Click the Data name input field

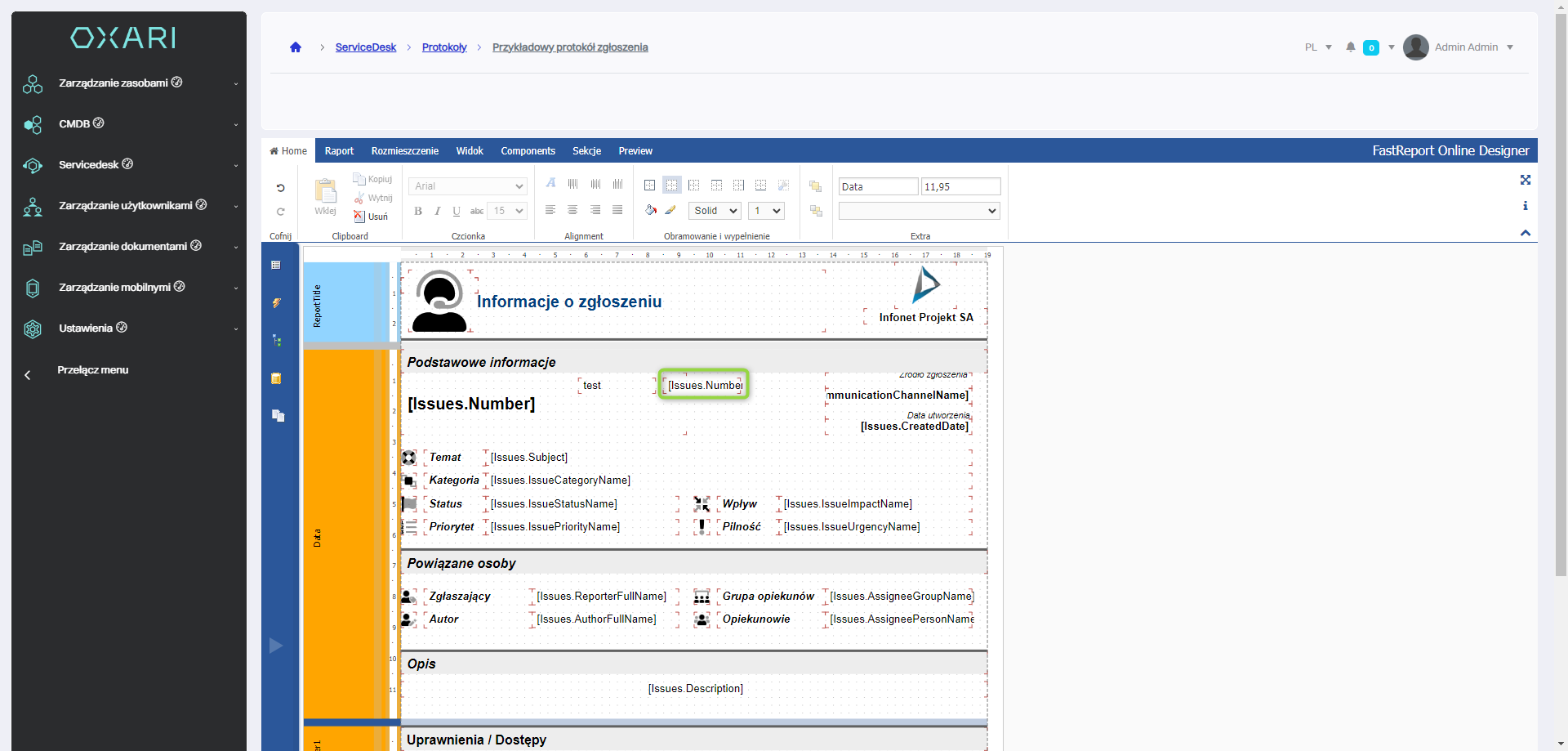pos(878,186)
